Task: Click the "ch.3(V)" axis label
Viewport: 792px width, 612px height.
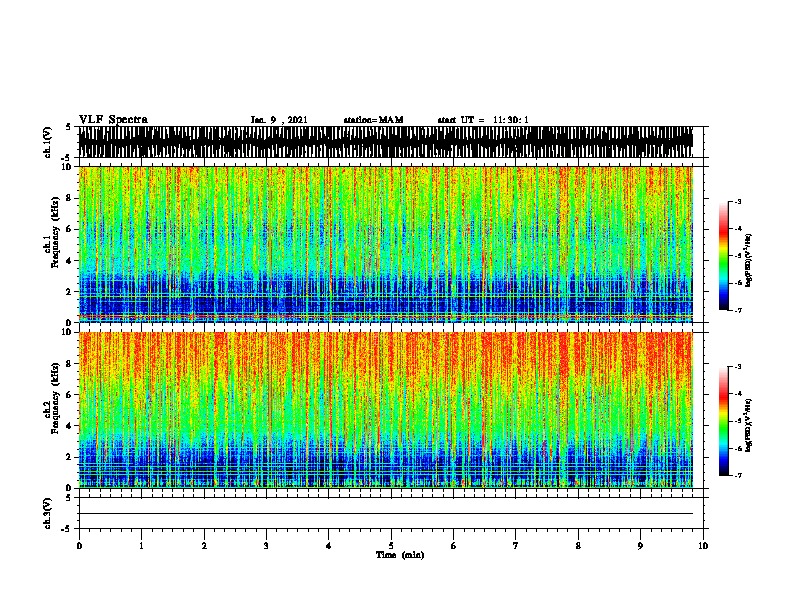Action: point(47,513)
